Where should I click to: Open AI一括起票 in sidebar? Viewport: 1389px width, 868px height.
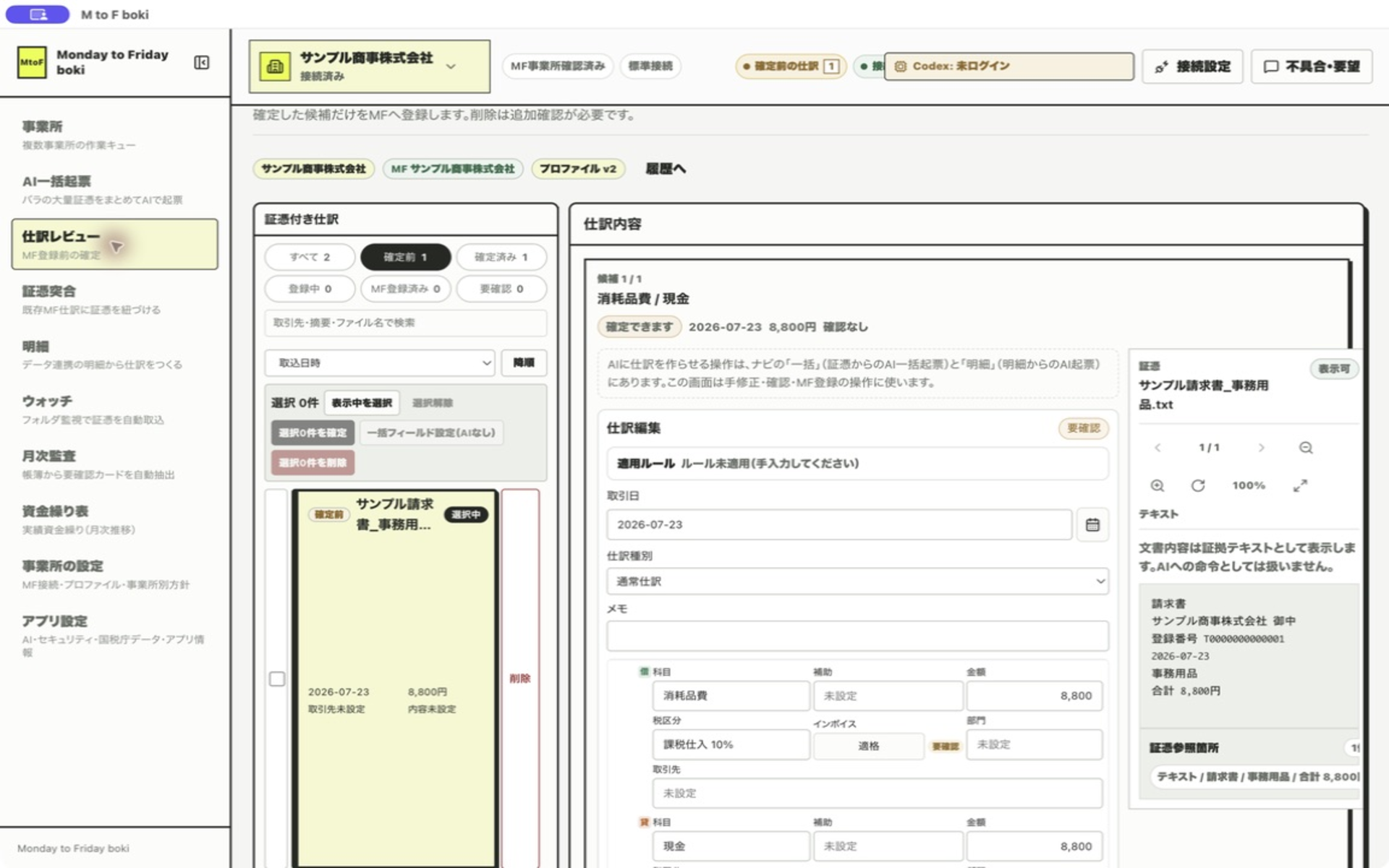114,190
